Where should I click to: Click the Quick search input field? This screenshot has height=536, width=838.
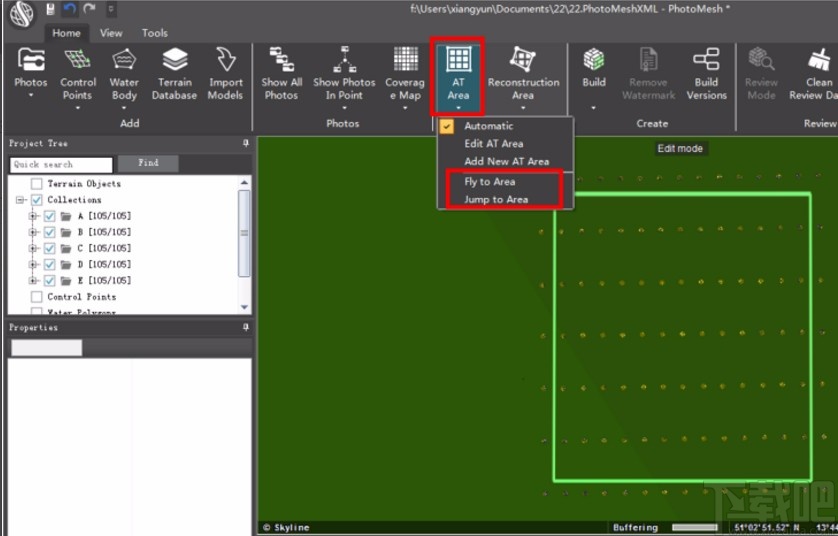(x=61, y=165)
